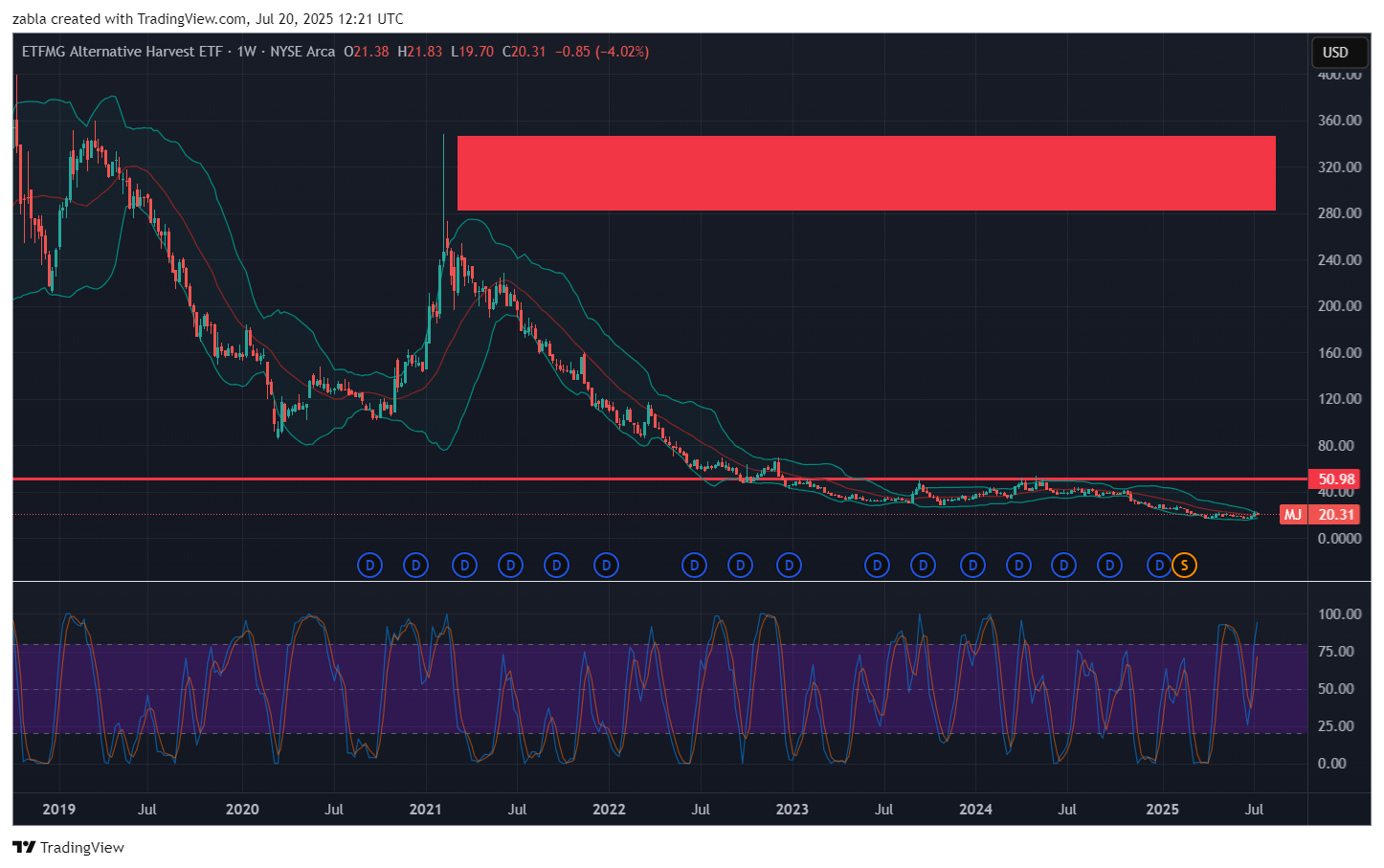Click the 1W interval in chart header
The width and height of the screenshot is (1384, 868).
[x=247, y=52]
